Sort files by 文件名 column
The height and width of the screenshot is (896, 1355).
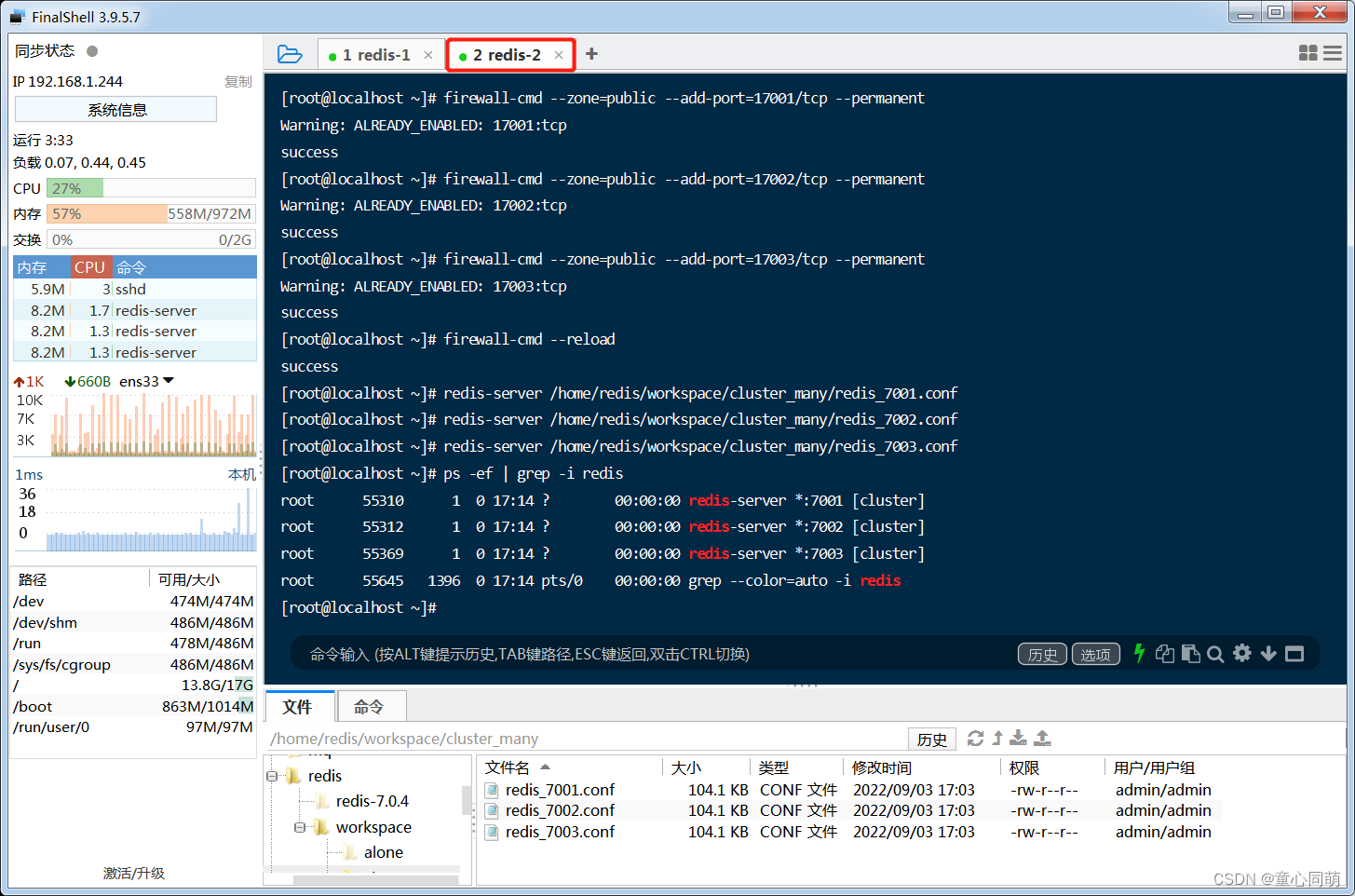click(570, 767)
